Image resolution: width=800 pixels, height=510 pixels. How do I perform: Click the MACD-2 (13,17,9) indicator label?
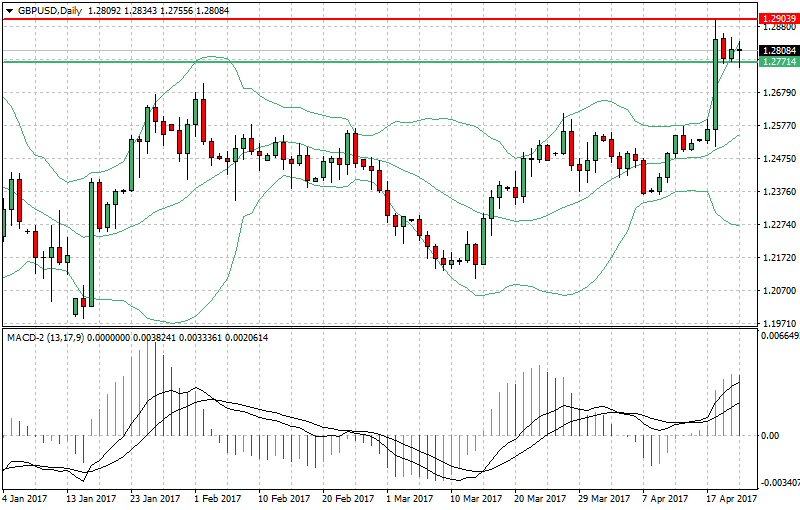pos(46,338)
